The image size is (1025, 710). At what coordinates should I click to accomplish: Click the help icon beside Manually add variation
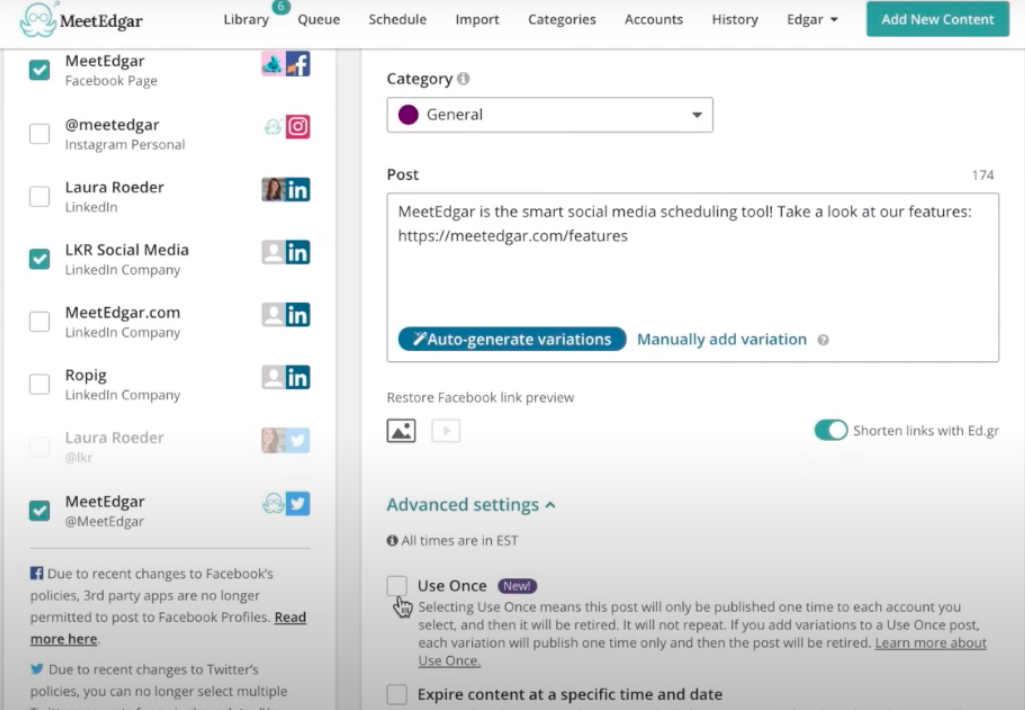[x=824, y=340]
